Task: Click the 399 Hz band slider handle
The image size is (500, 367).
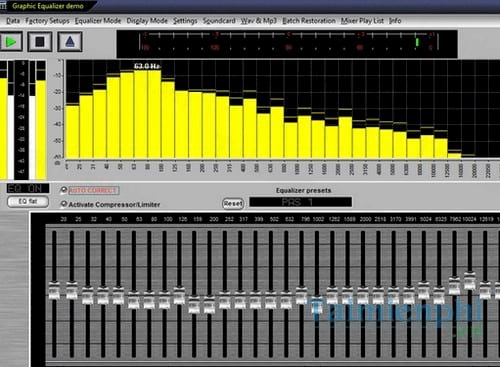Action: point(255,300)
